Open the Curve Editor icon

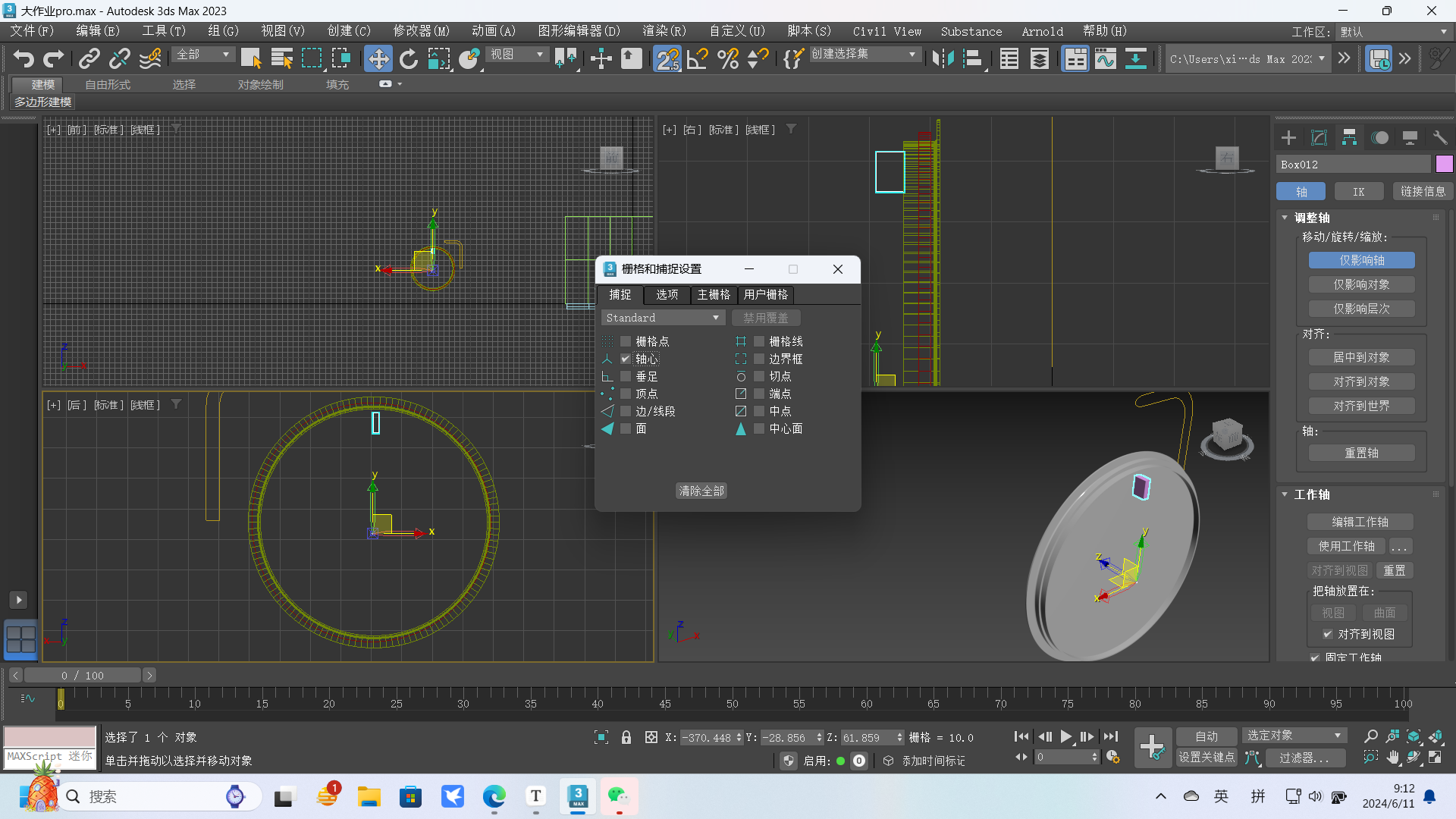pos(1106,58)
